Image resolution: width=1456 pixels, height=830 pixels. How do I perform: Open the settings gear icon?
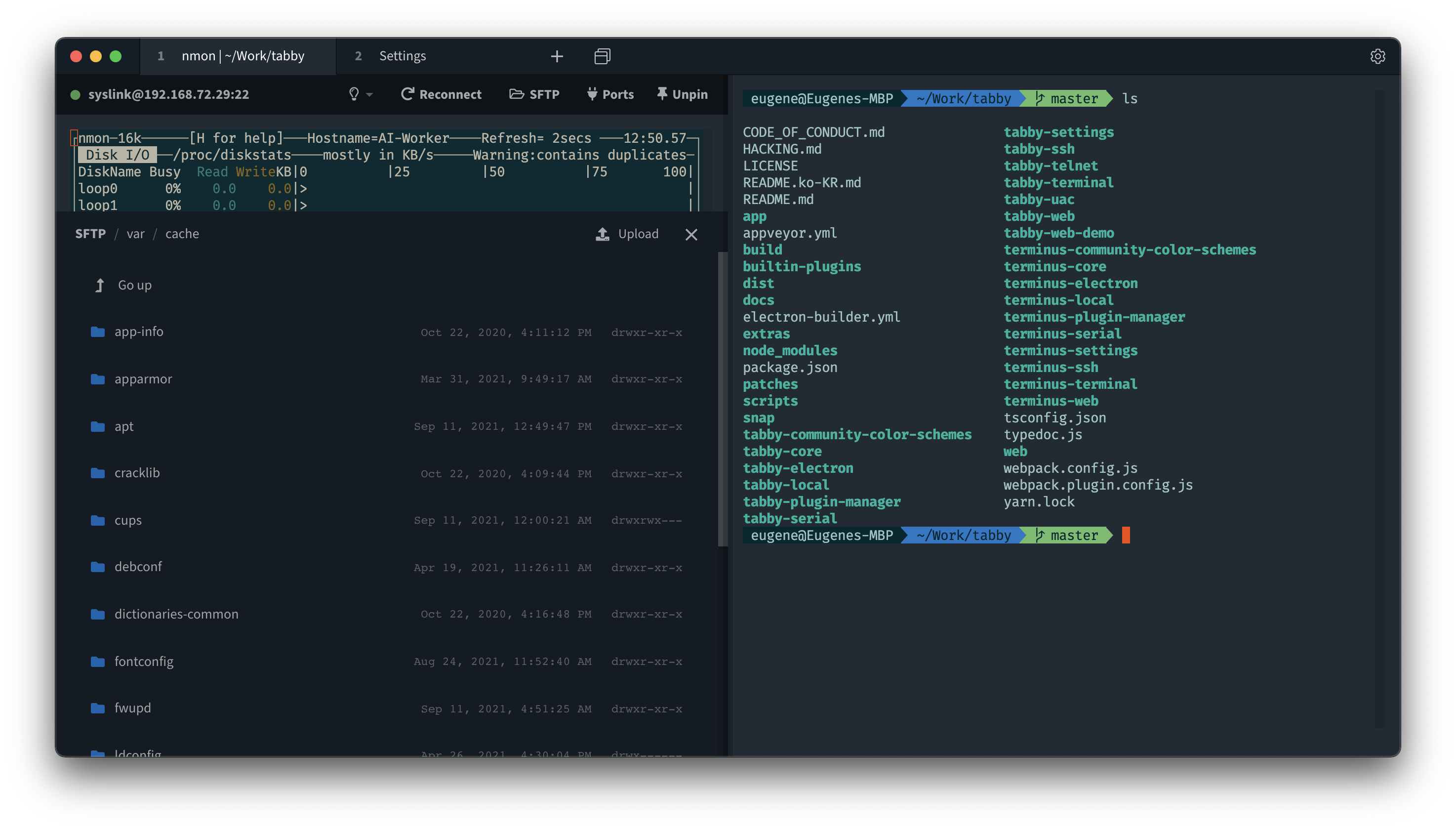pyautogui.click(x=1377, y=56)
